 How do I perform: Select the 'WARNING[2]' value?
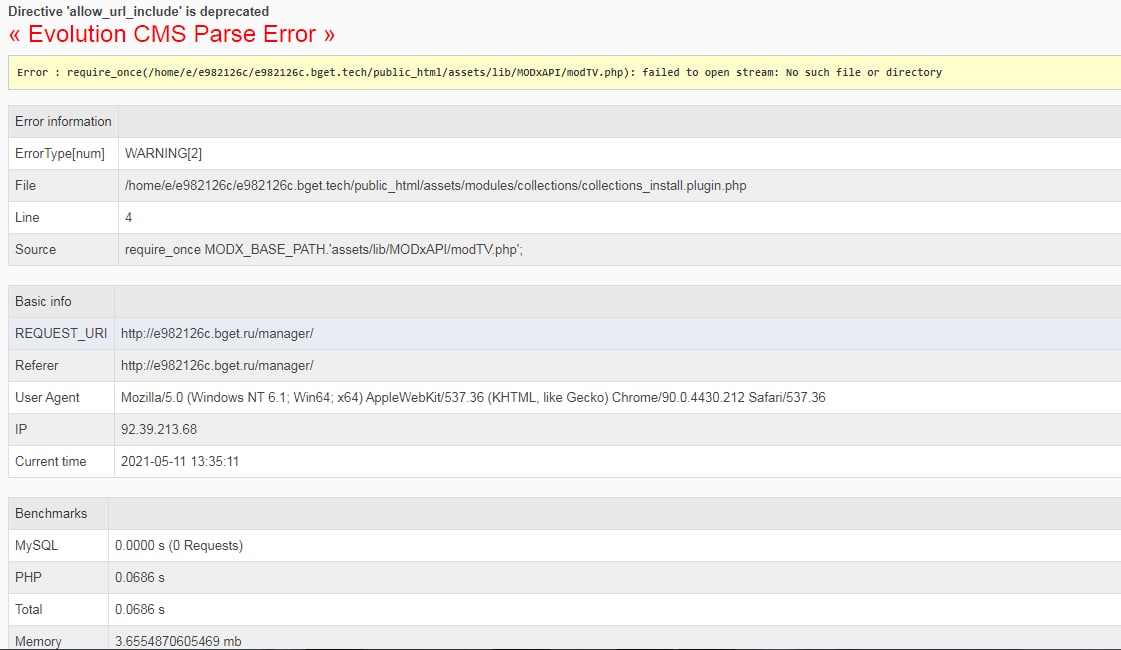[163, 154]
